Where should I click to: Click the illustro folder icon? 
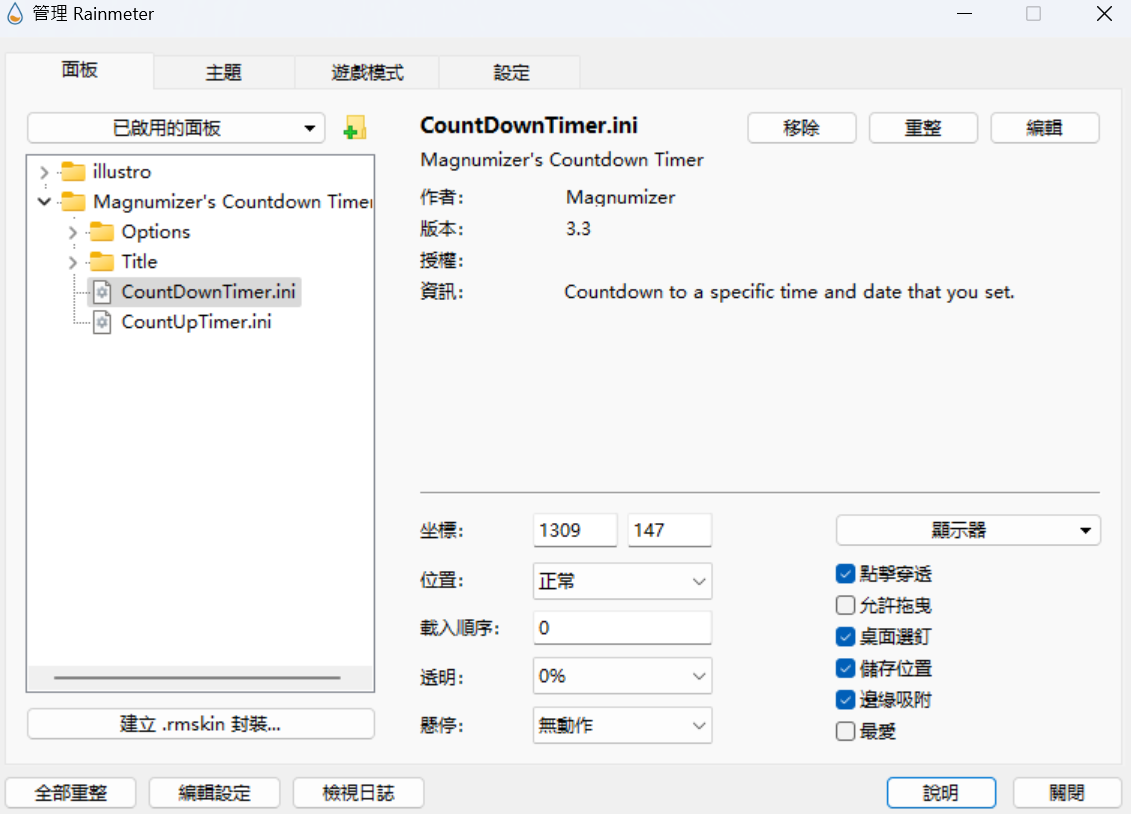tap(74, 172)
